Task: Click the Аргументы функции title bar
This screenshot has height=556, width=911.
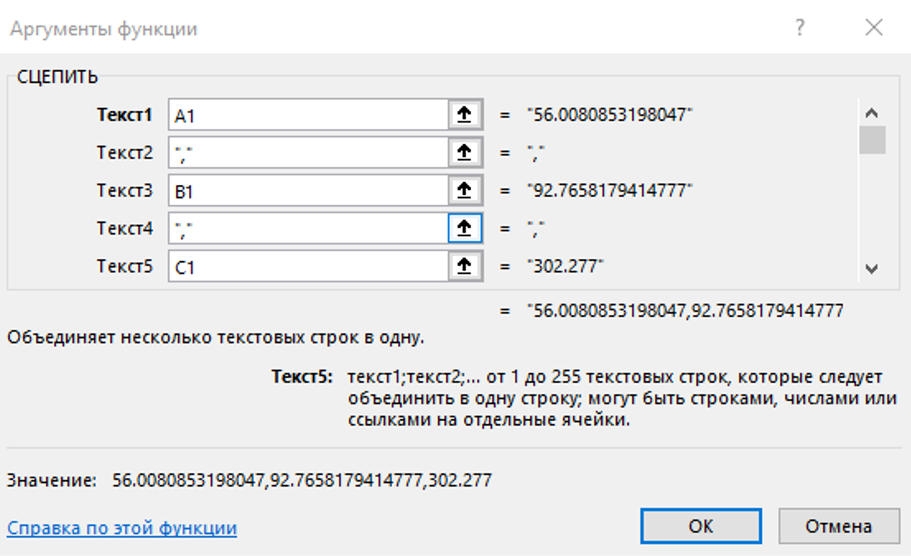Action: click(300, 29)
